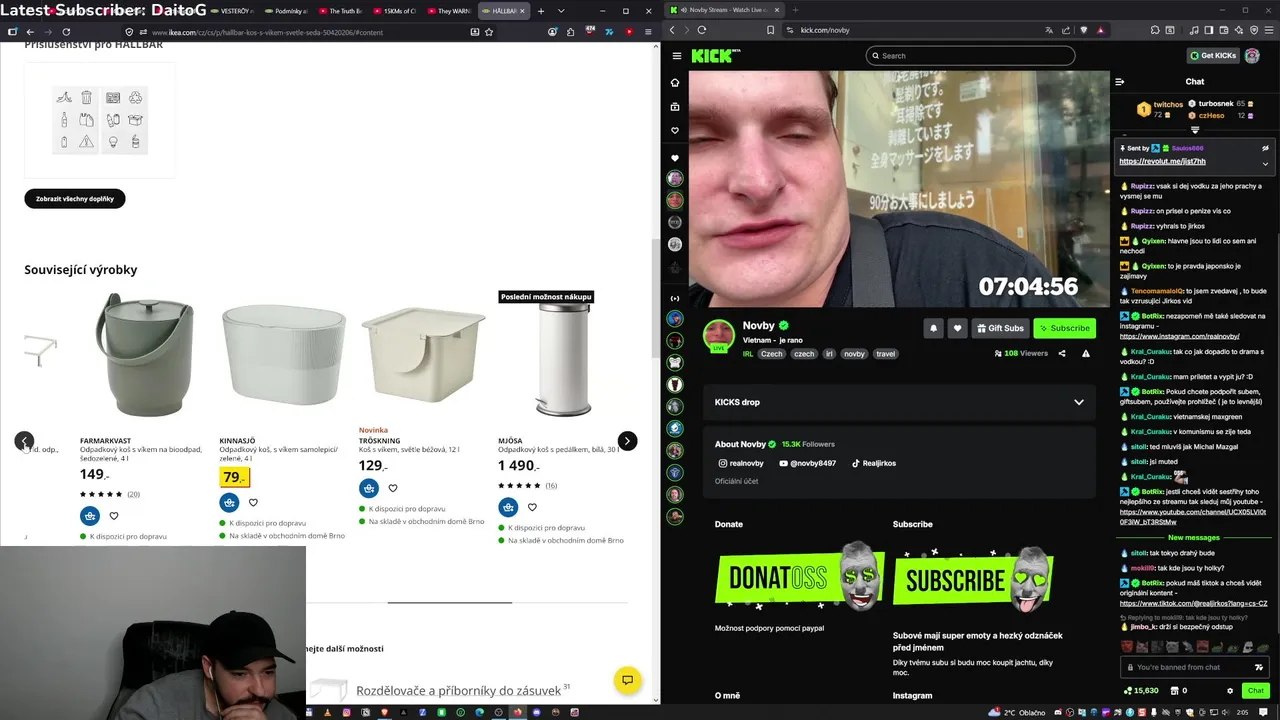Viewport: 1280px width, 720px height.
Task: Focus the Kick search field
Action: (970, 56)
